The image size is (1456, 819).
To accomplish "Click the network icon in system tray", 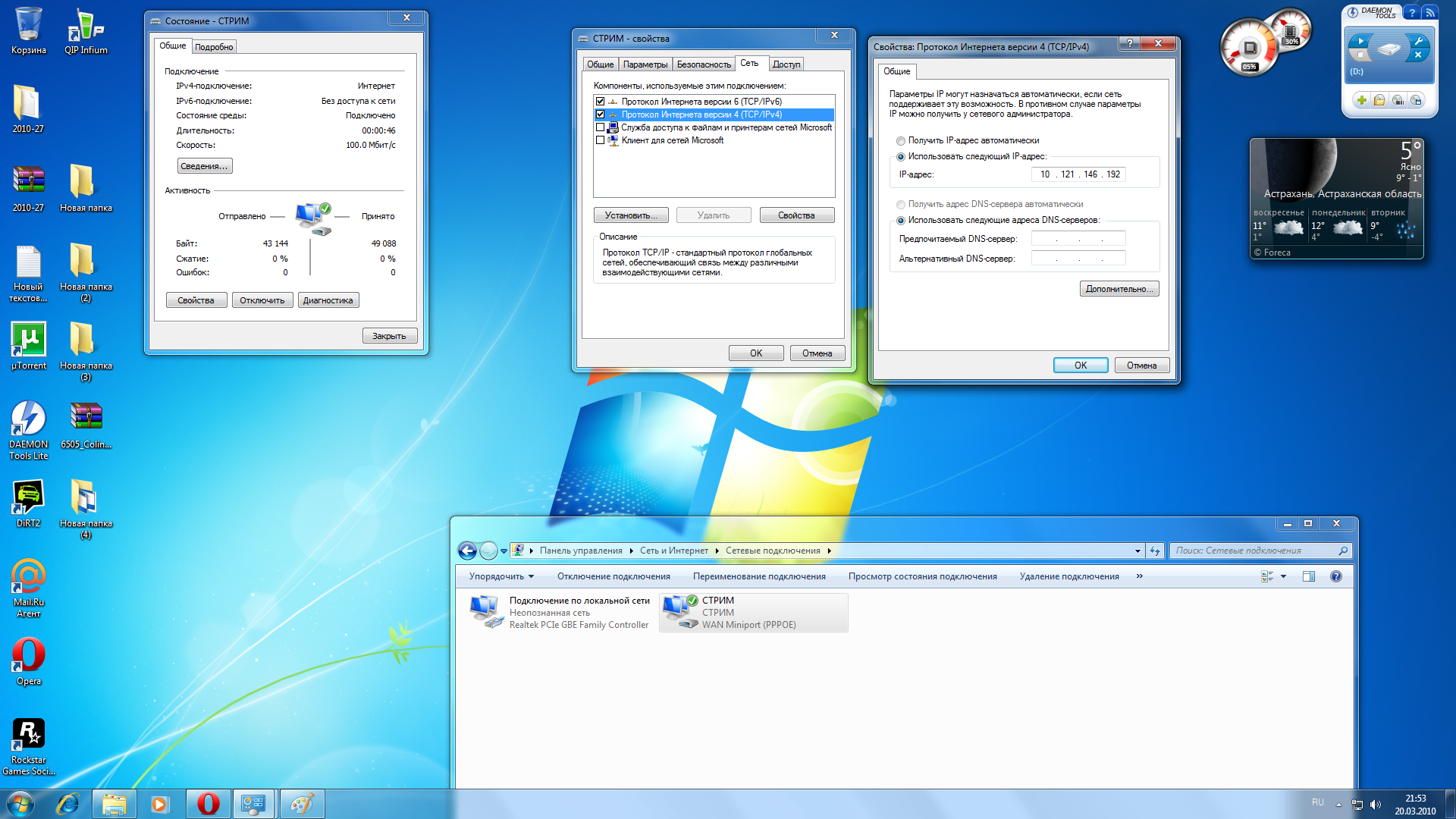I will [x=1357, y=805].
